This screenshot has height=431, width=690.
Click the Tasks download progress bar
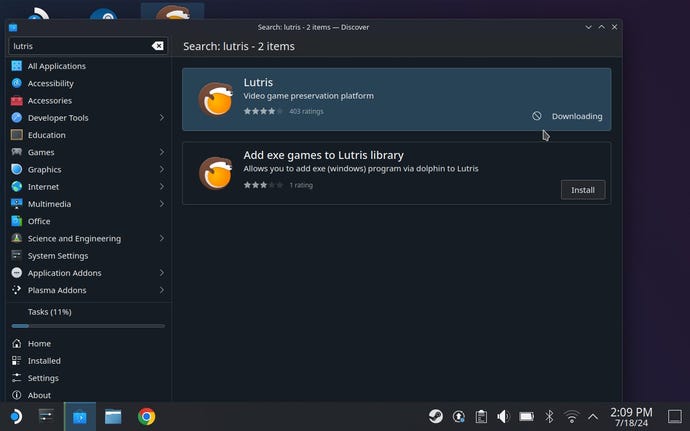[88, 326]
